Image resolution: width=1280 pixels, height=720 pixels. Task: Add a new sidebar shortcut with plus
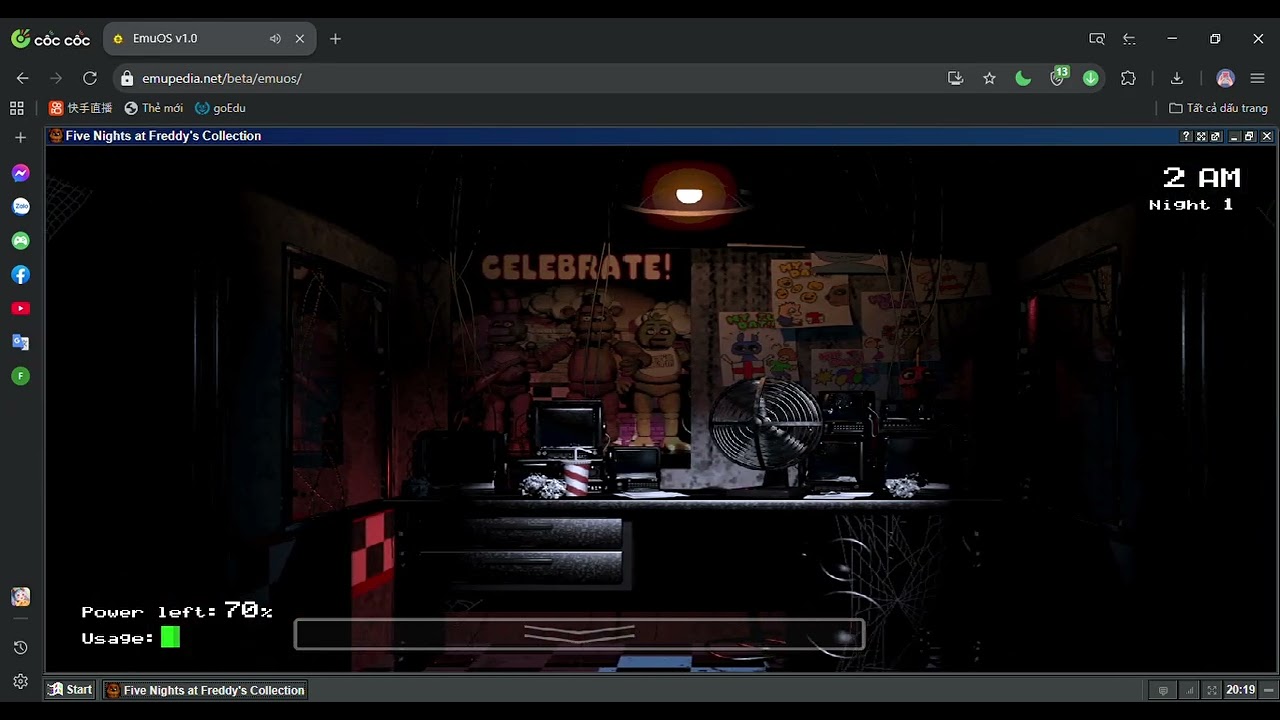(20, 138)
